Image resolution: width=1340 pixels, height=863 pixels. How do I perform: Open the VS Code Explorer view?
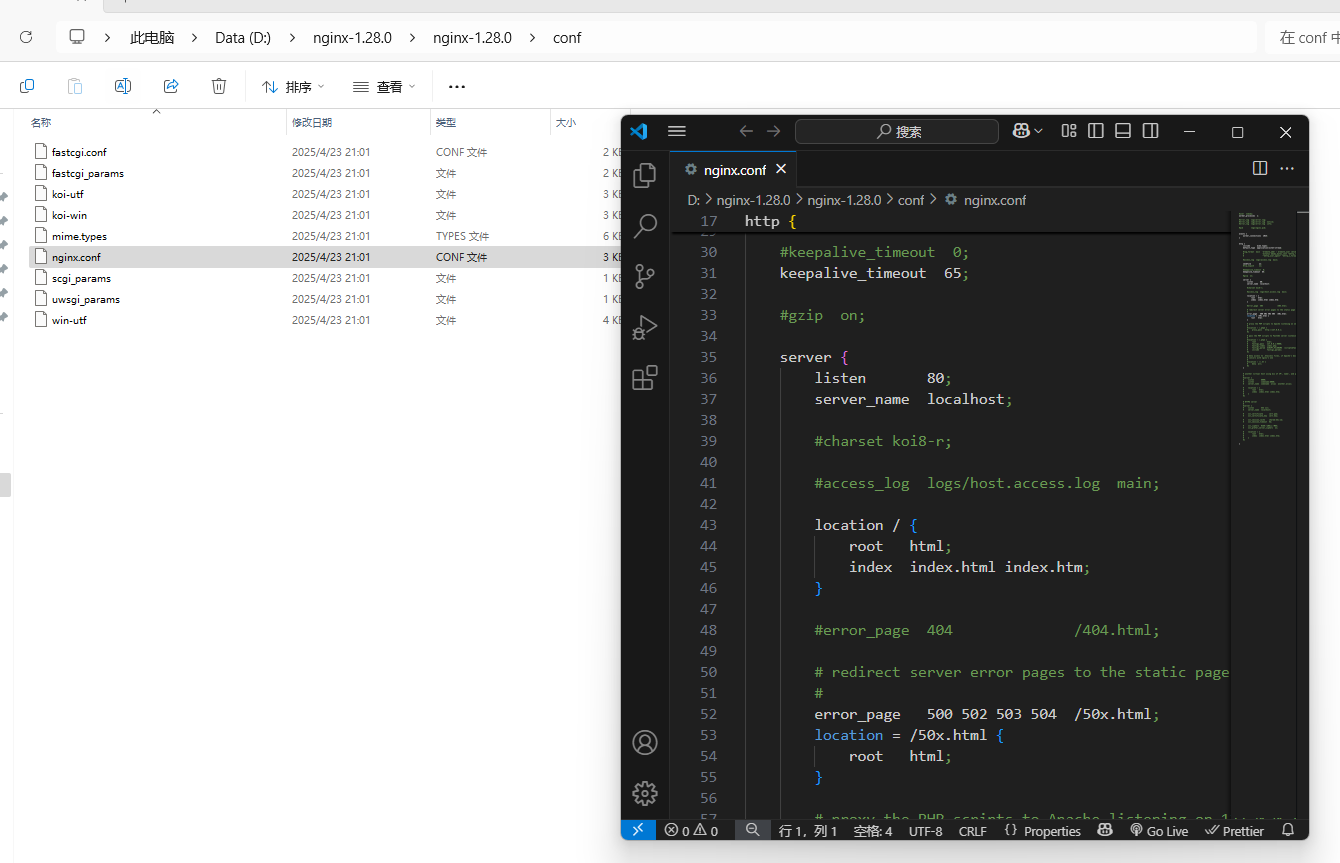[x=645, y=175]
